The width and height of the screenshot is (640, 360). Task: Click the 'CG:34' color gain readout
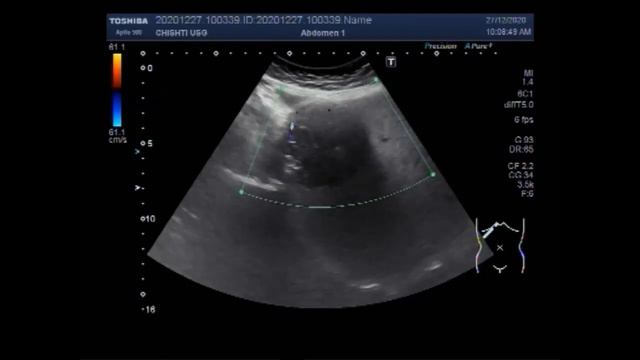coord(521,175)
